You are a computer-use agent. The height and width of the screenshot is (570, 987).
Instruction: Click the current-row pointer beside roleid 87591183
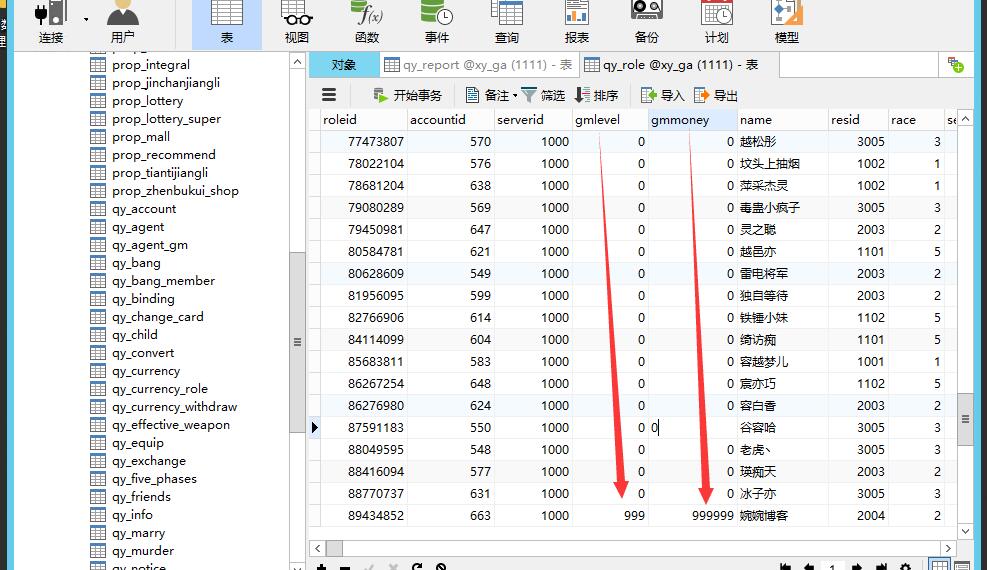[314, 428]
